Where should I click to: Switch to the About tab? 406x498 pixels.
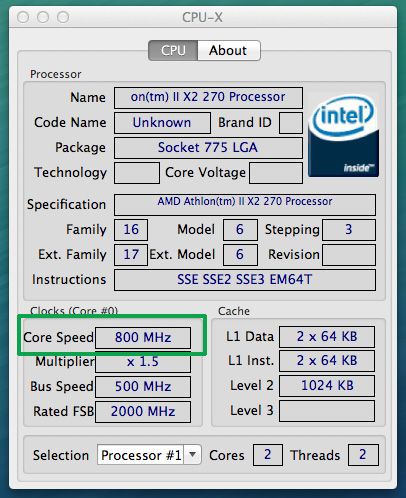(x=229, y=51)
